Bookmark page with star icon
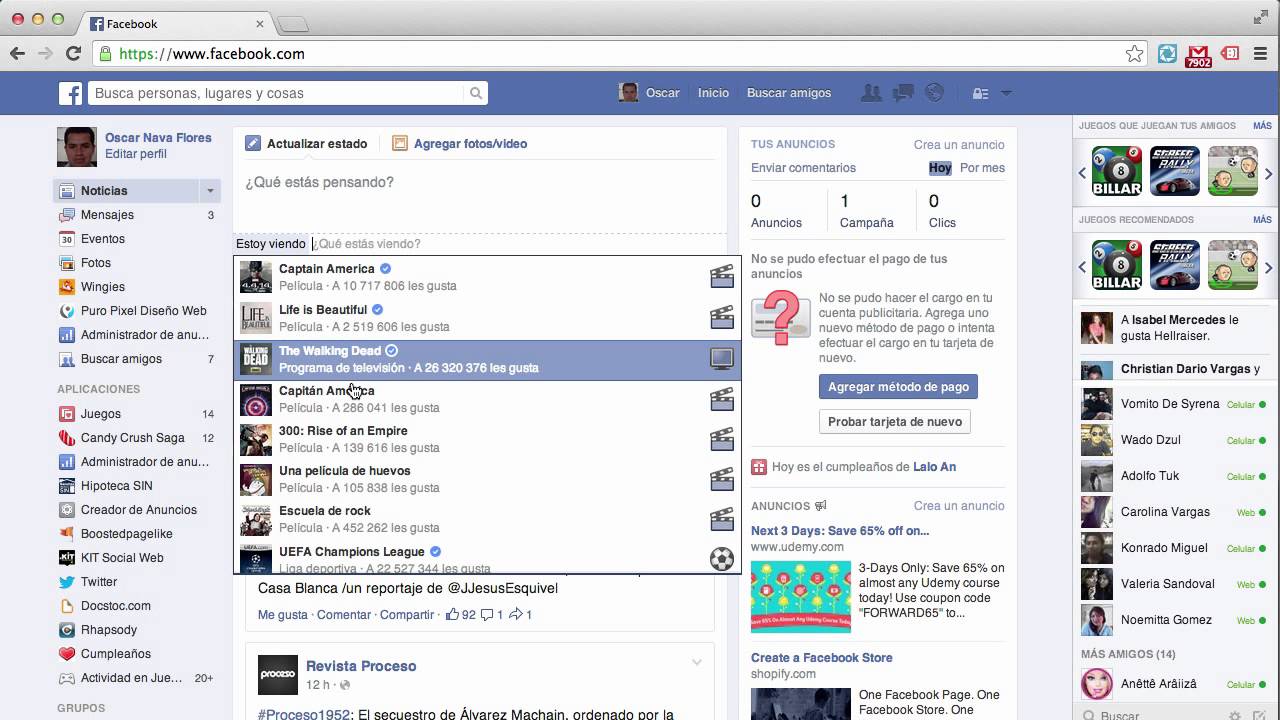The width and height of the screenshot is (1280, 720). click(x=1134, y=54)
